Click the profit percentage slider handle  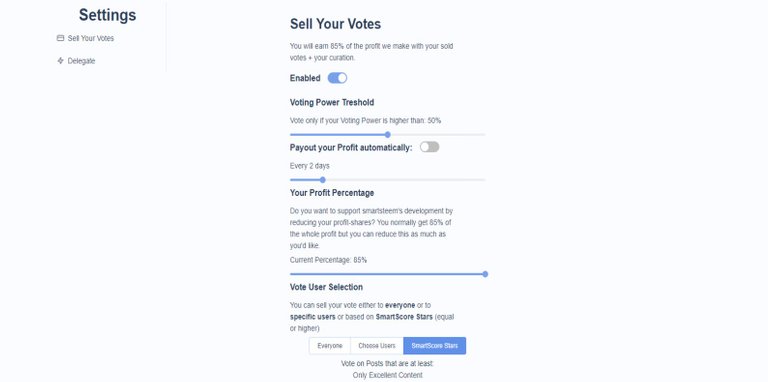pos(485,274)
